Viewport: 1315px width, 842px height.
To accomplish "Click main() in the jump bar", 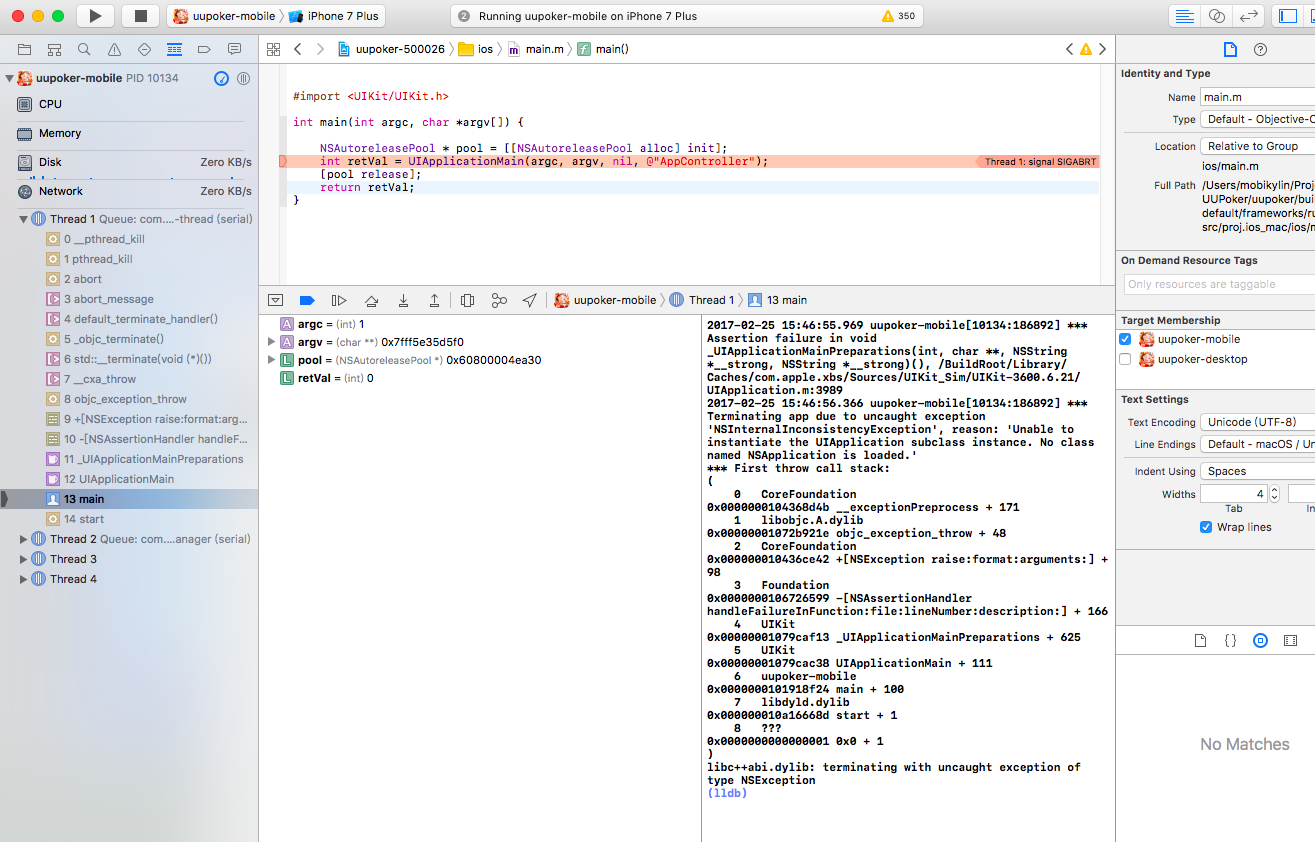I will tap(603, 49).
